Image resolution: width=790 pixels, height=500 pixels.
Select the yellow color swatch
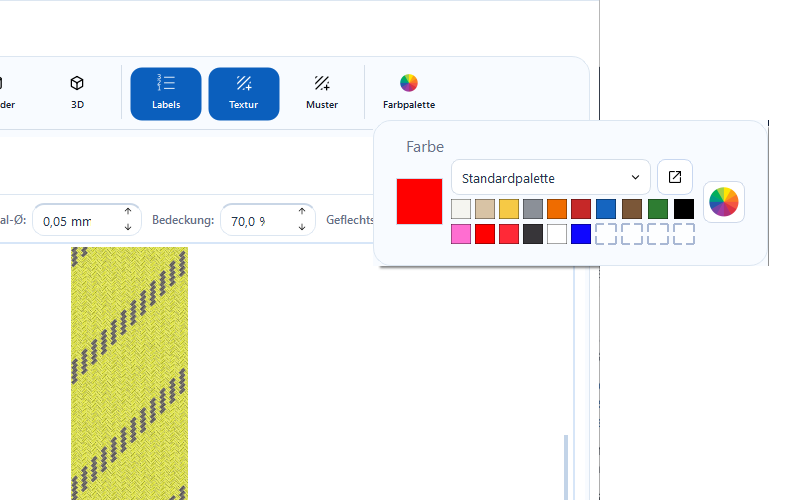click(509, 209)
